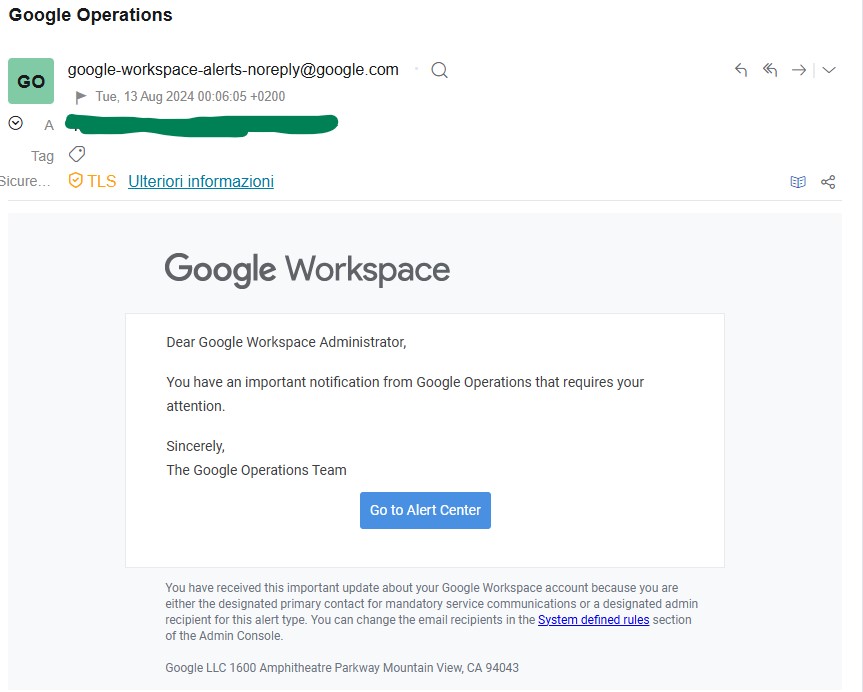Viewport: 863px width, 692px height.
Task: Click the forward arrow icon
Action: [799, 70]
